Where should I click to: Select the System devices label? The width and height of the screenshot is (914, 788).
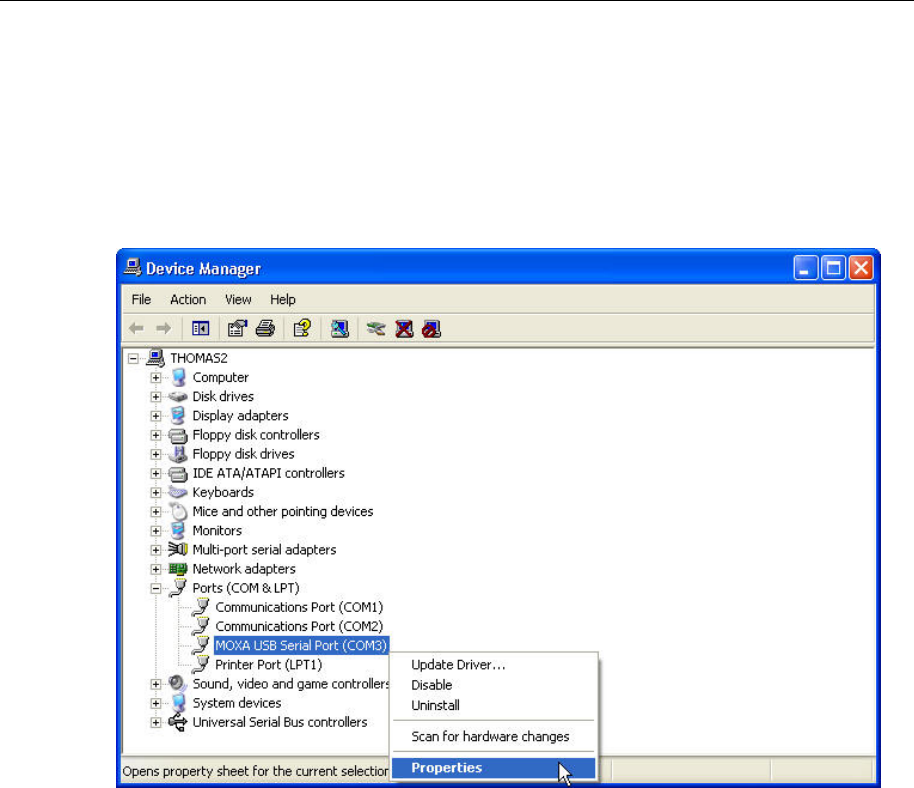pyautogui.click(x=237, y=703)
